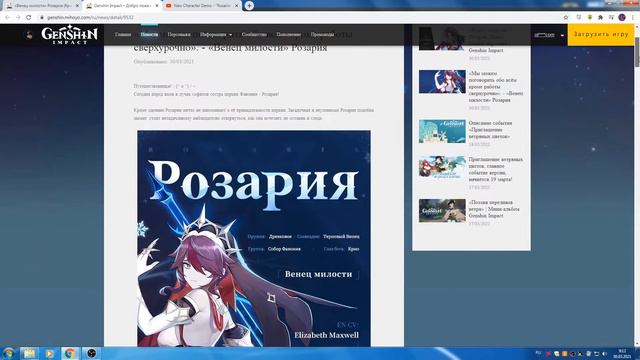This screenshot has width=640, height=360.
Task: Select the Новости nav item
Action: 149,35
